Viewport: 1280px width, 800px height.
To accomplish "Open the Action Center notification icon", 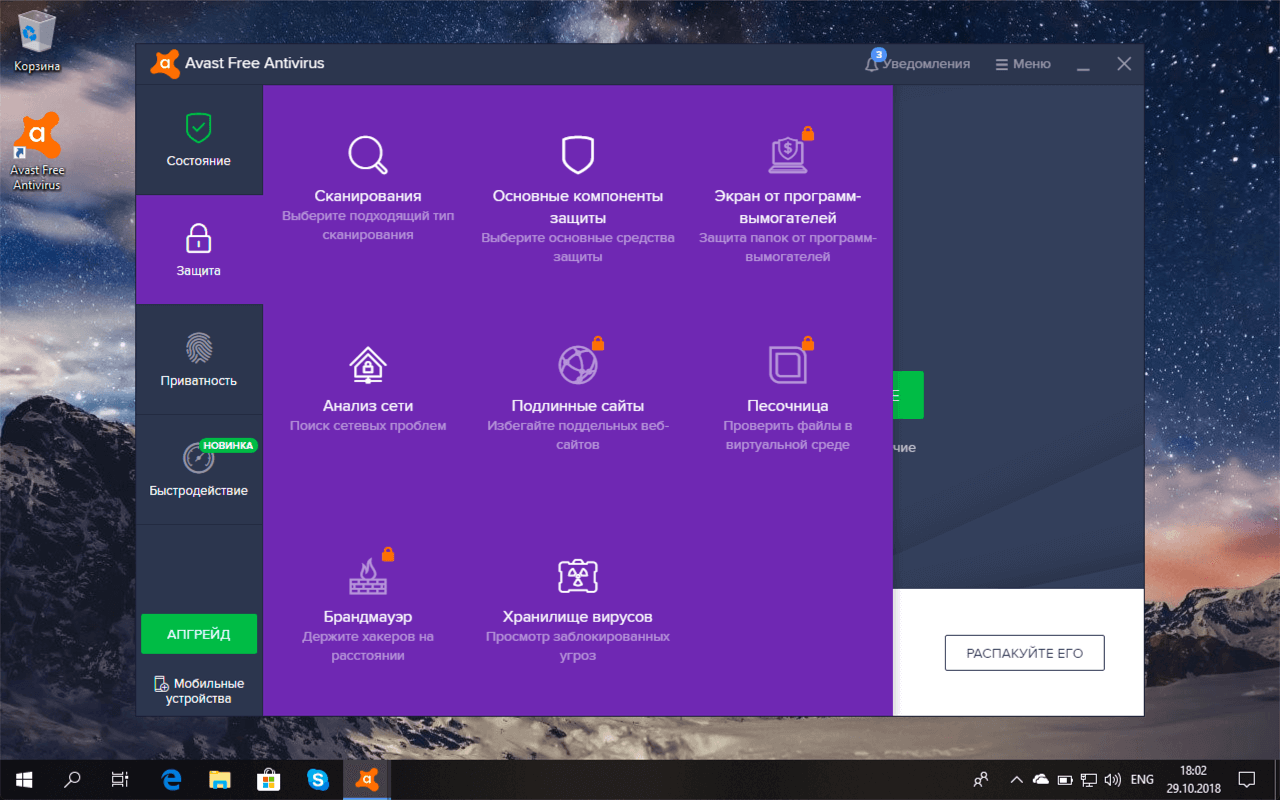I will 1247,779.
